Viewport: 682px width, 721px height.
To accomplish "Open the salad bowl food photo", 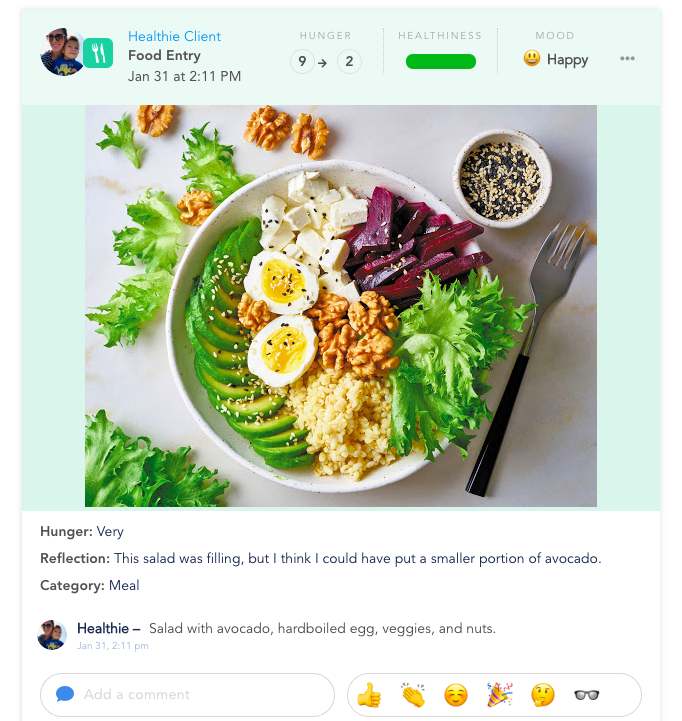I will [341, 306].
